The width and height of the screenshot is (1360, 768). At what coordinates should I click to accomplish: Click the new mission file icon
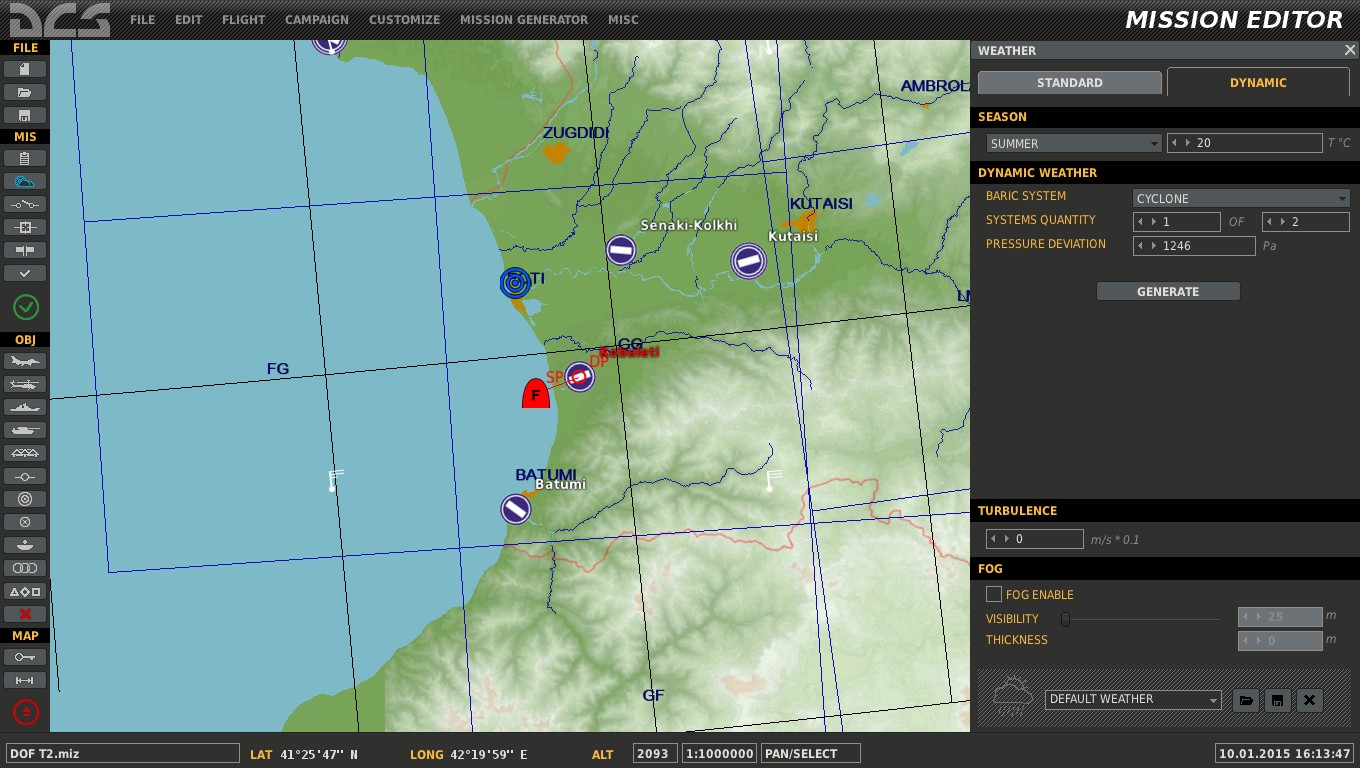pos(25,69)
